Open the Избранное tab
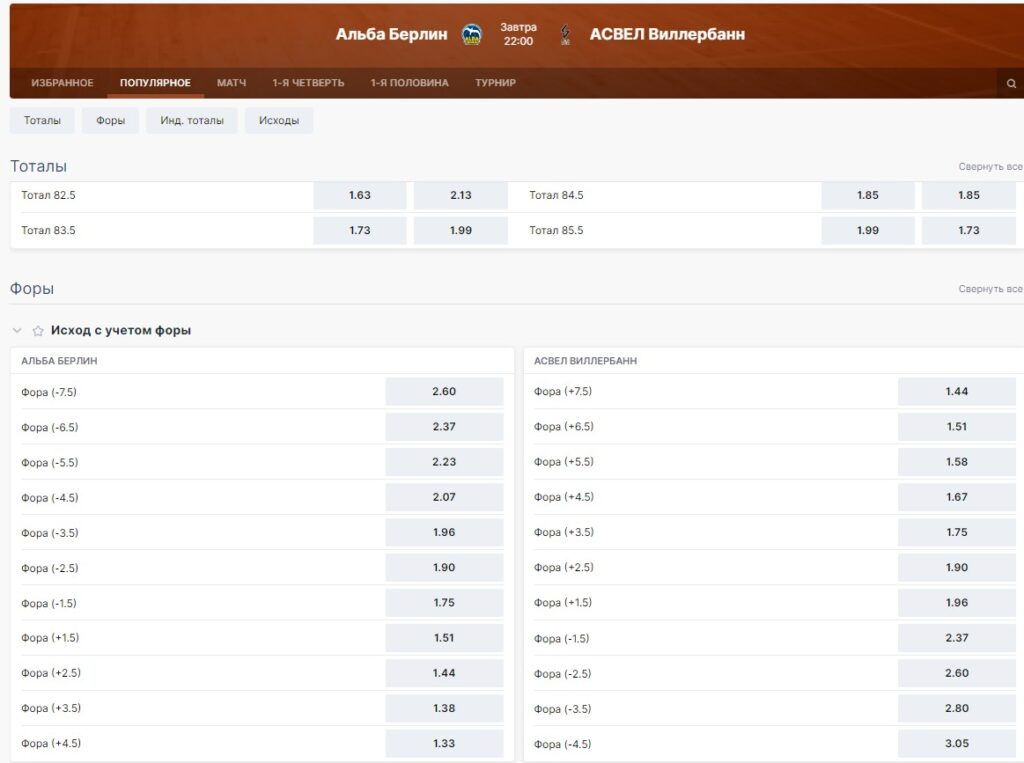Image resolution: width=1024 pixels, height=763 pixels. click(63, 83)
